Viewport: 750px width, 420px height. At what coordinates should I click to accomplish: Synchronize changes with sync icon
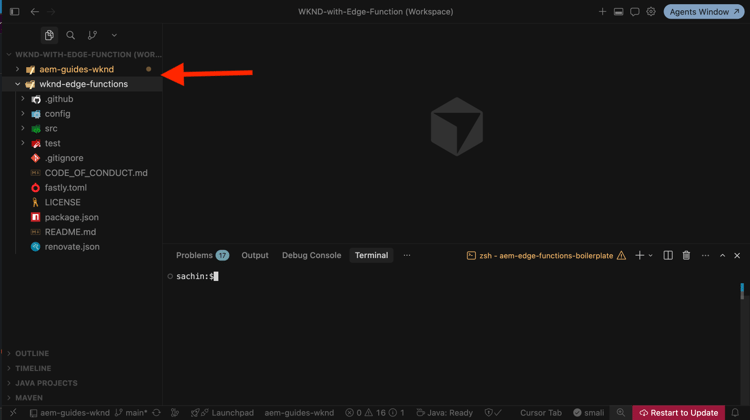click(x=156, y=412)
